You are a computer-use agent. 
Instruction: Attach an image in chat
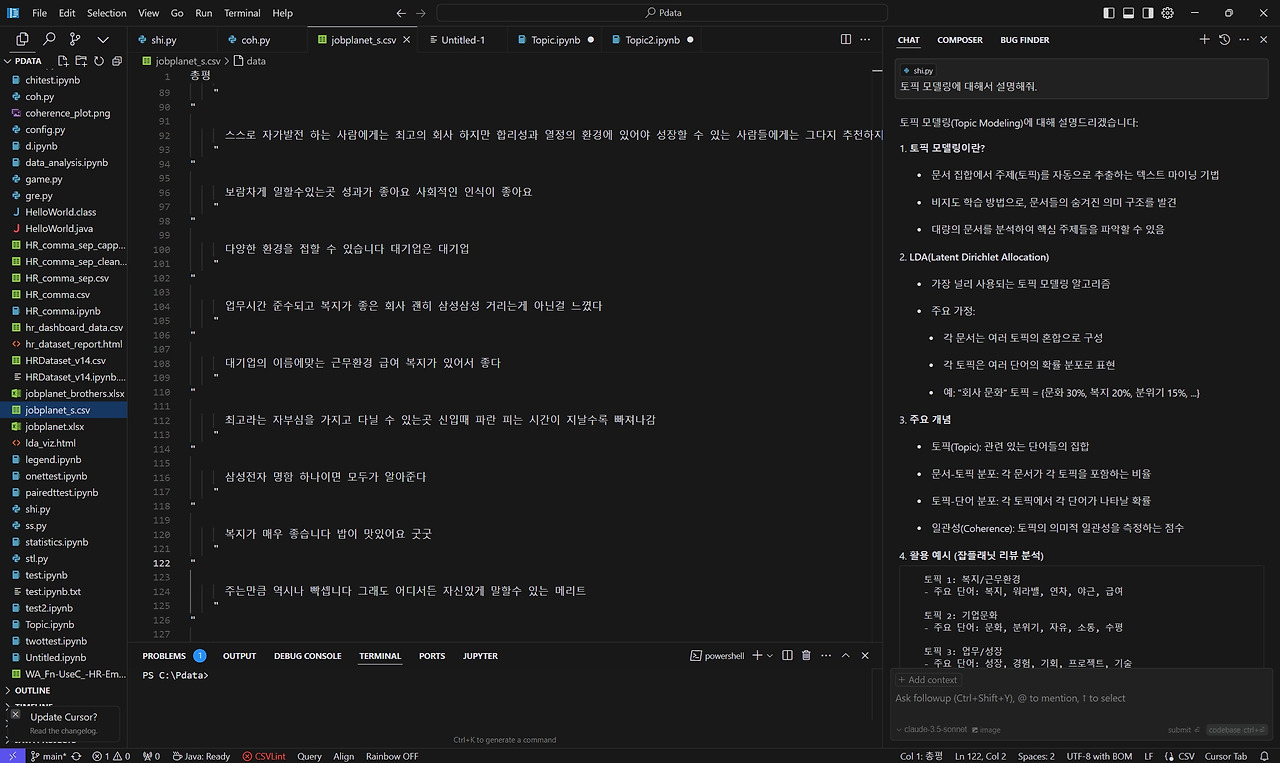[x=985, y=730]
